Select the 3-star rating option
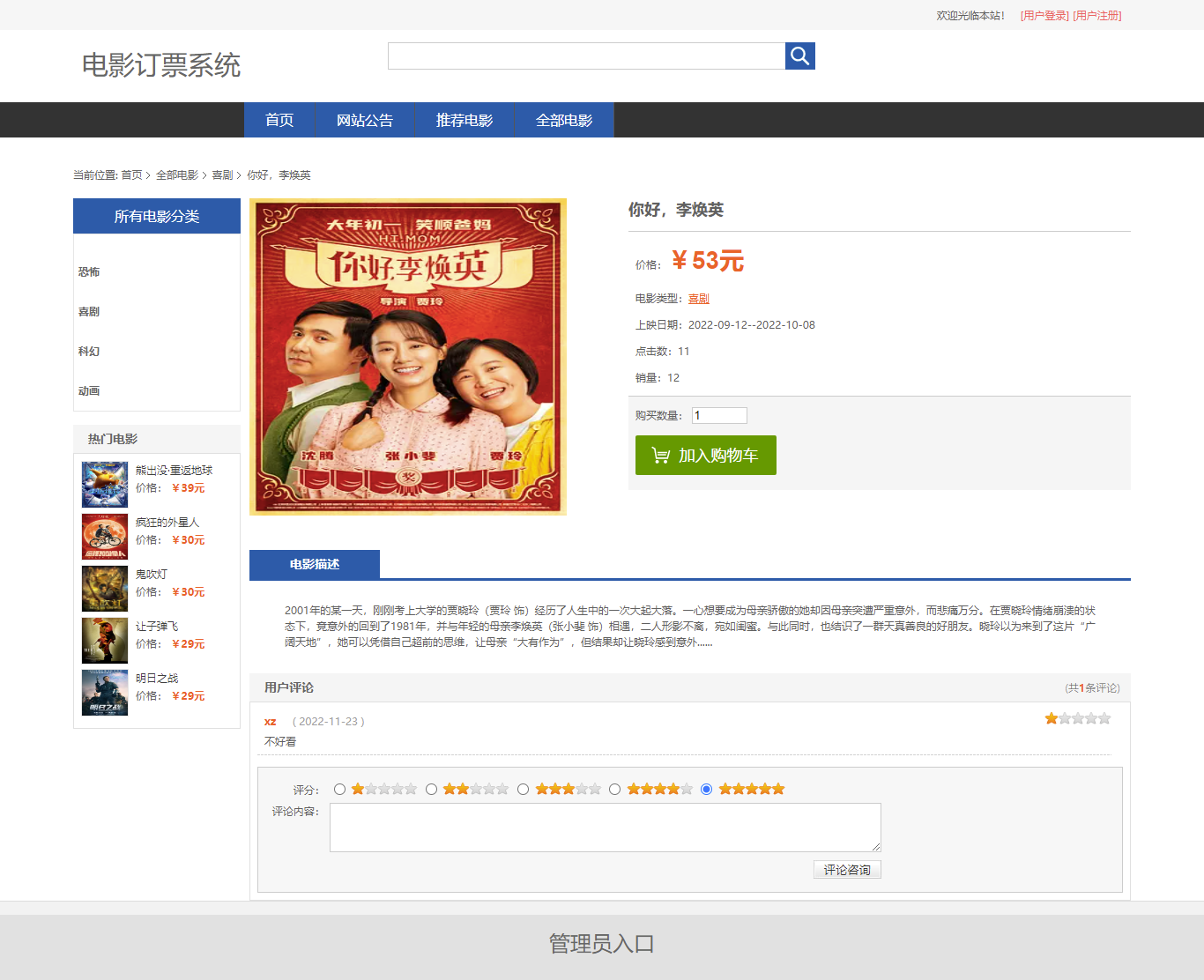The height and width of the screenshot is (980, 1204). (x=524, y=790)
